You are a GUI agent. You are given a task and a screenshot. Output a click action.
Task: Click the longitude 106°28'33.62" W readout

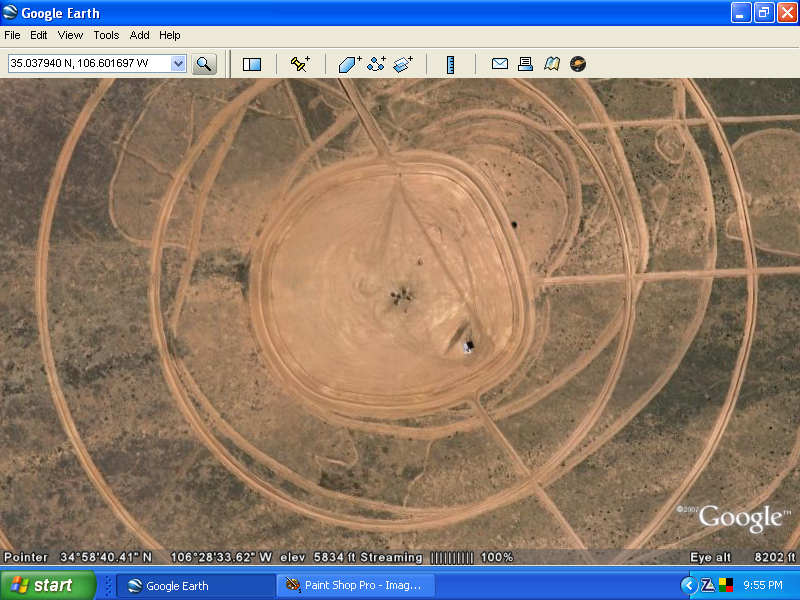221,558
